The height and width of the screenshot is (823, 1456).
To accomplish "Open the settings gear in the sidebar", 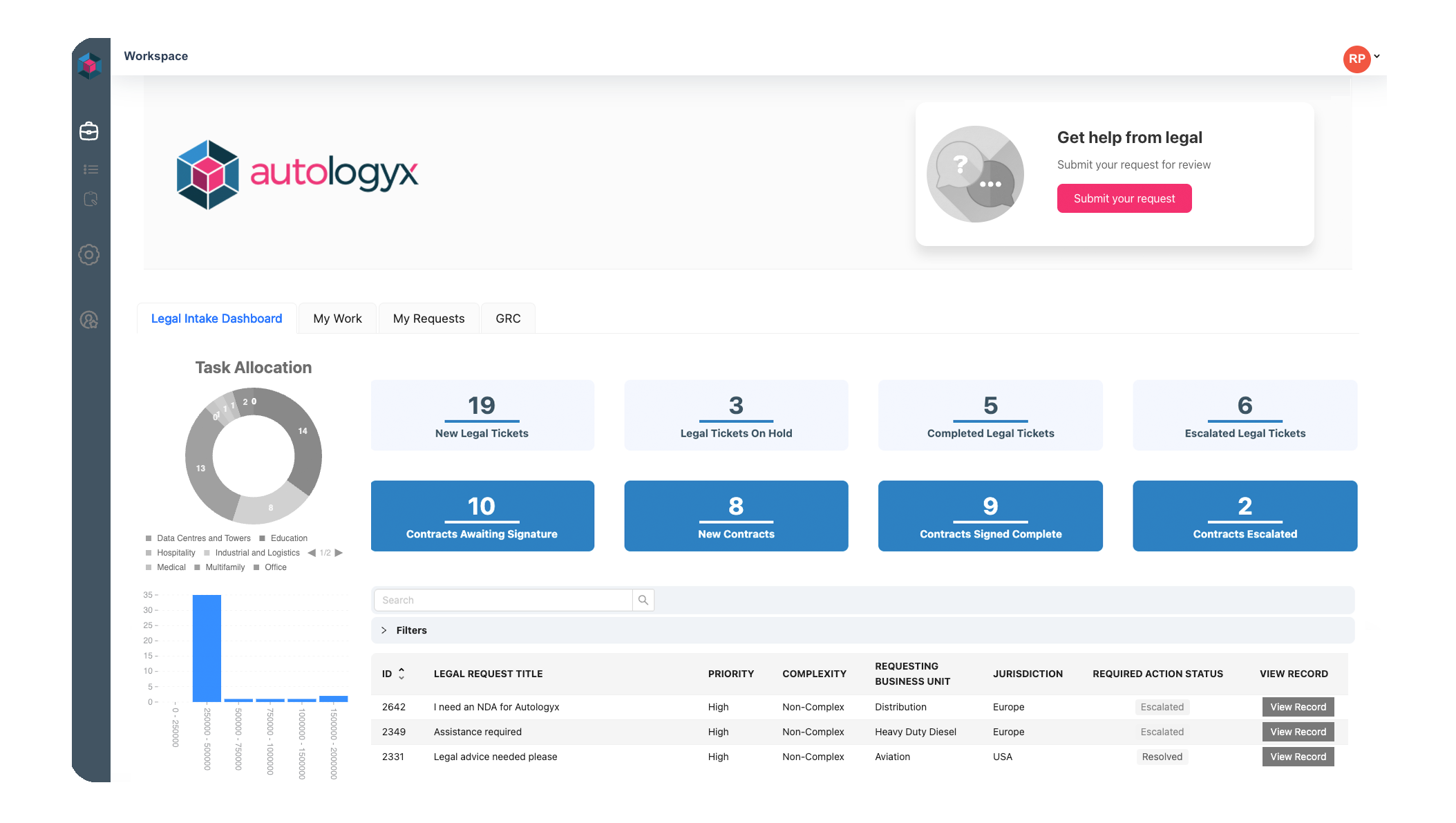I will coord(89,254).
